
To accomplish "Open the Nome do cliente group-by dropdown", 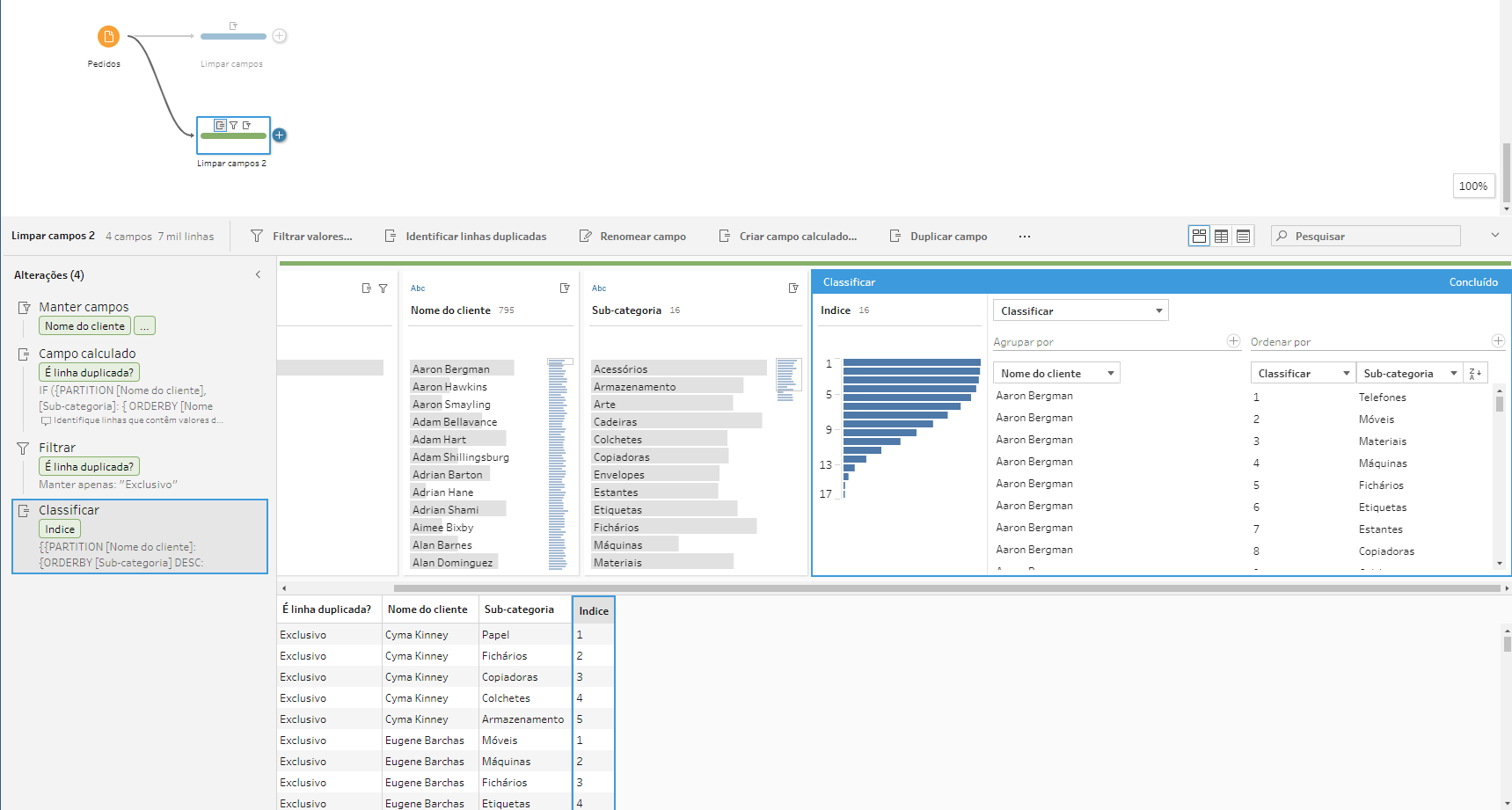I will pyautogui.click(x=1056, y=374).
